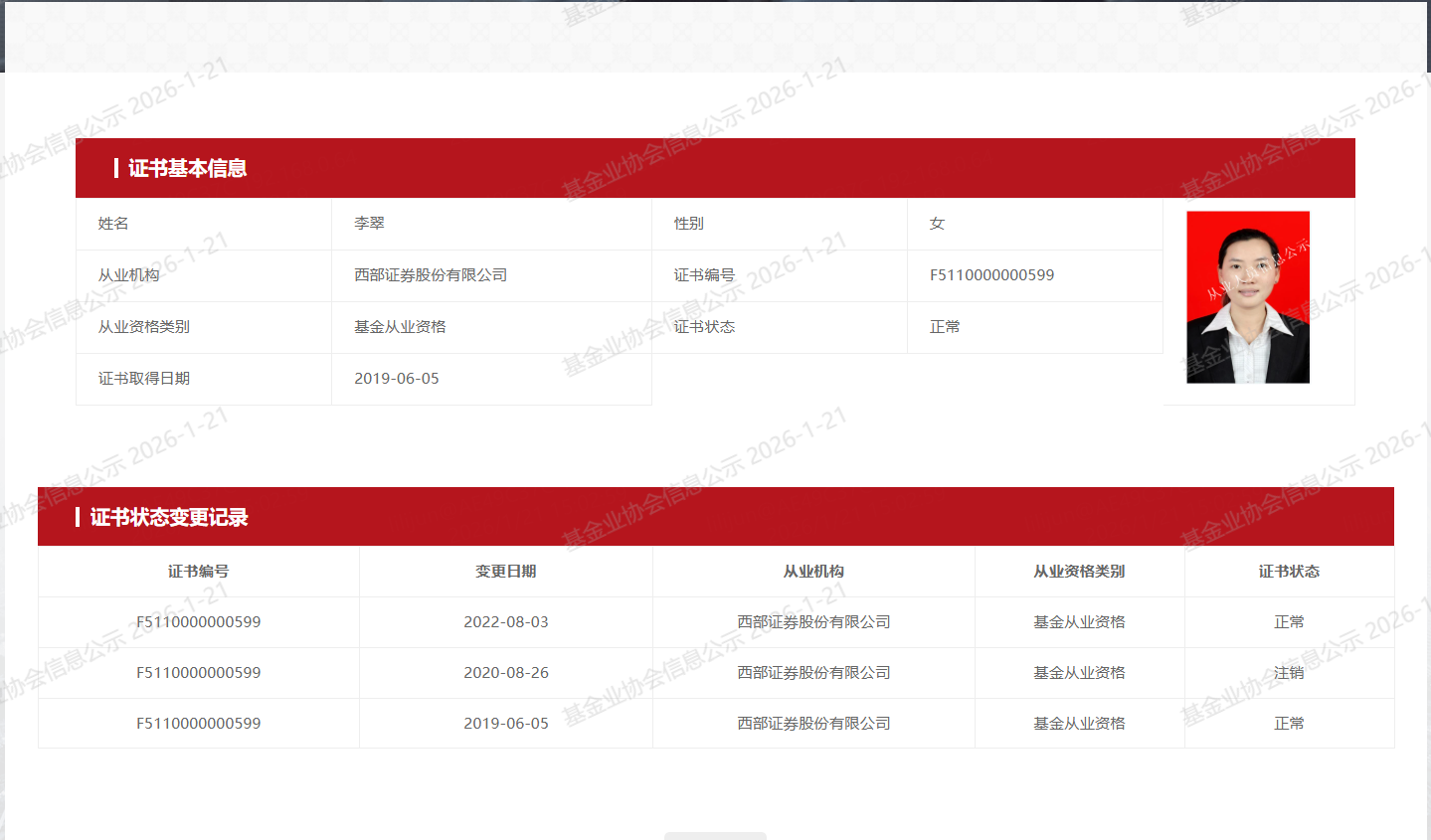Click the 从业机构 column header in change records

[x=812, y=572]
